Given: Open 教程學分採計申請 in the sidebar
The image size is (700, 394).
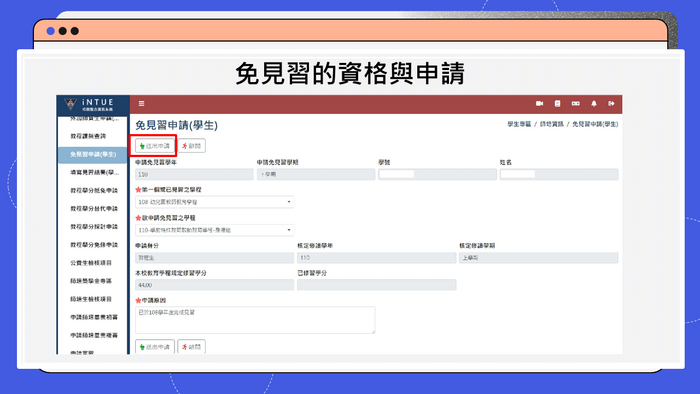Looking at the screenshot, I should [93, 227].
